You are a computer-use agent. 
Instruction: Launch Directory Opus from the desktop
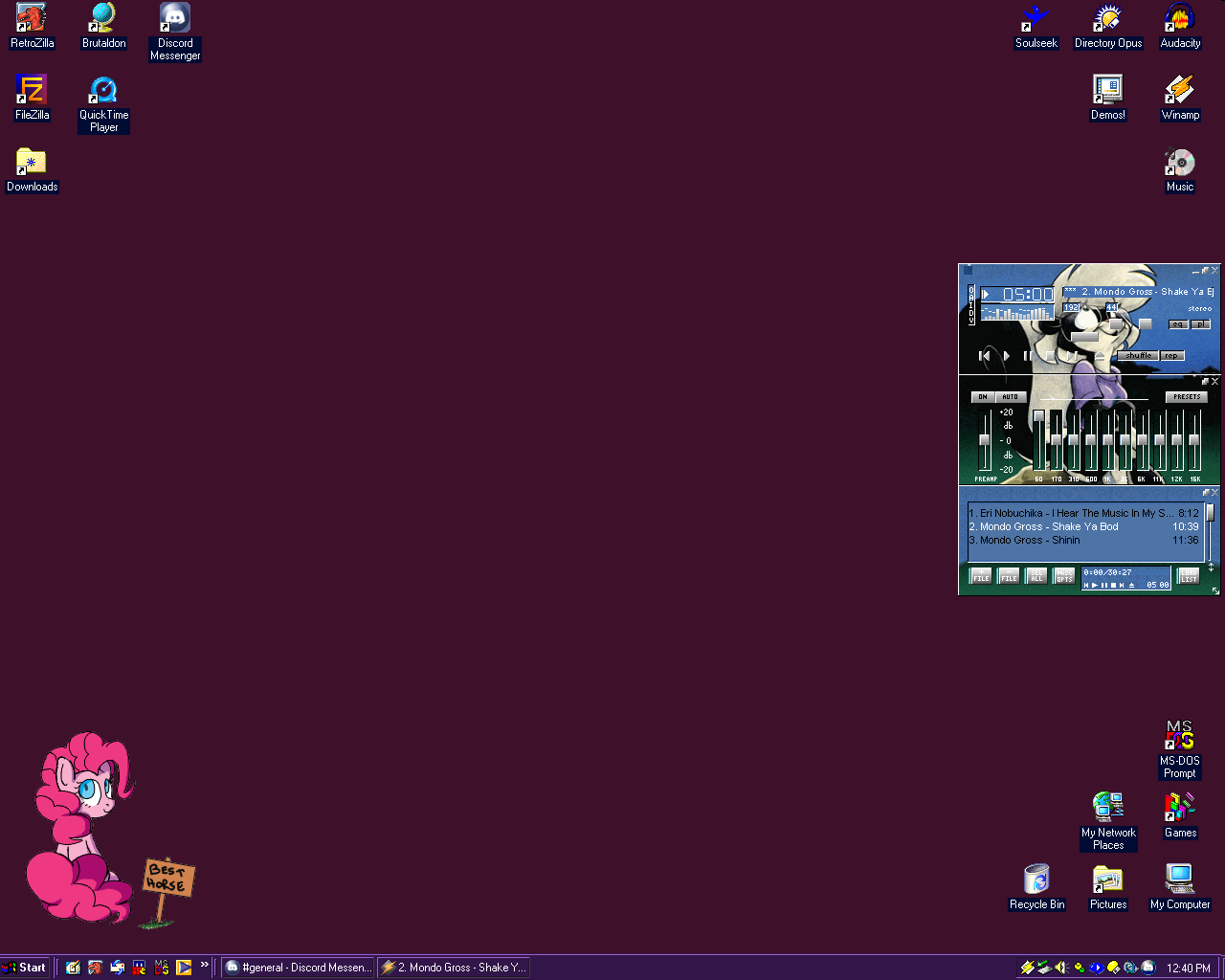pos(1107,19)
